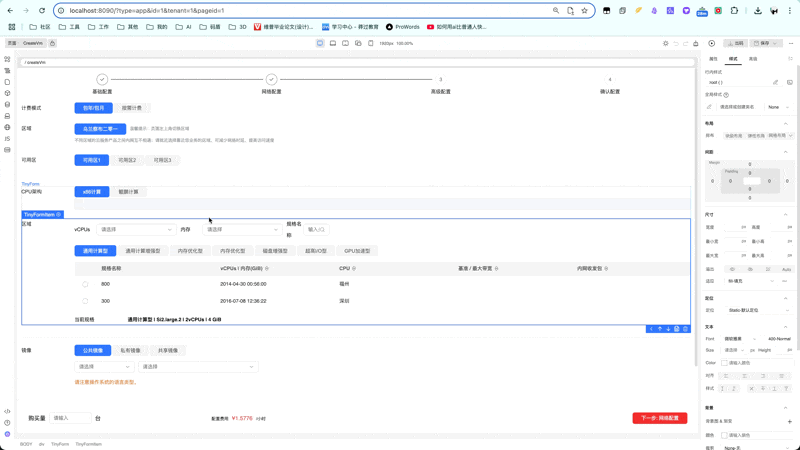Select 鲲鹏计算 CPU architecture

coord(128,192)
